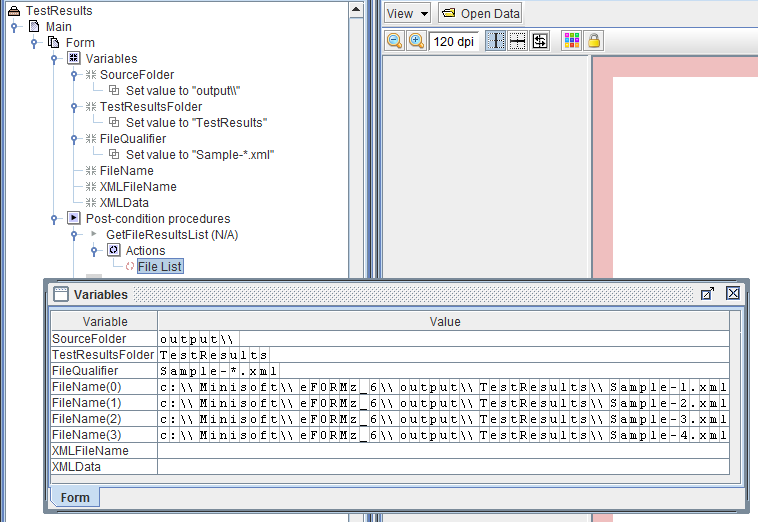Close the Variables panel

[x=733, y=293]
